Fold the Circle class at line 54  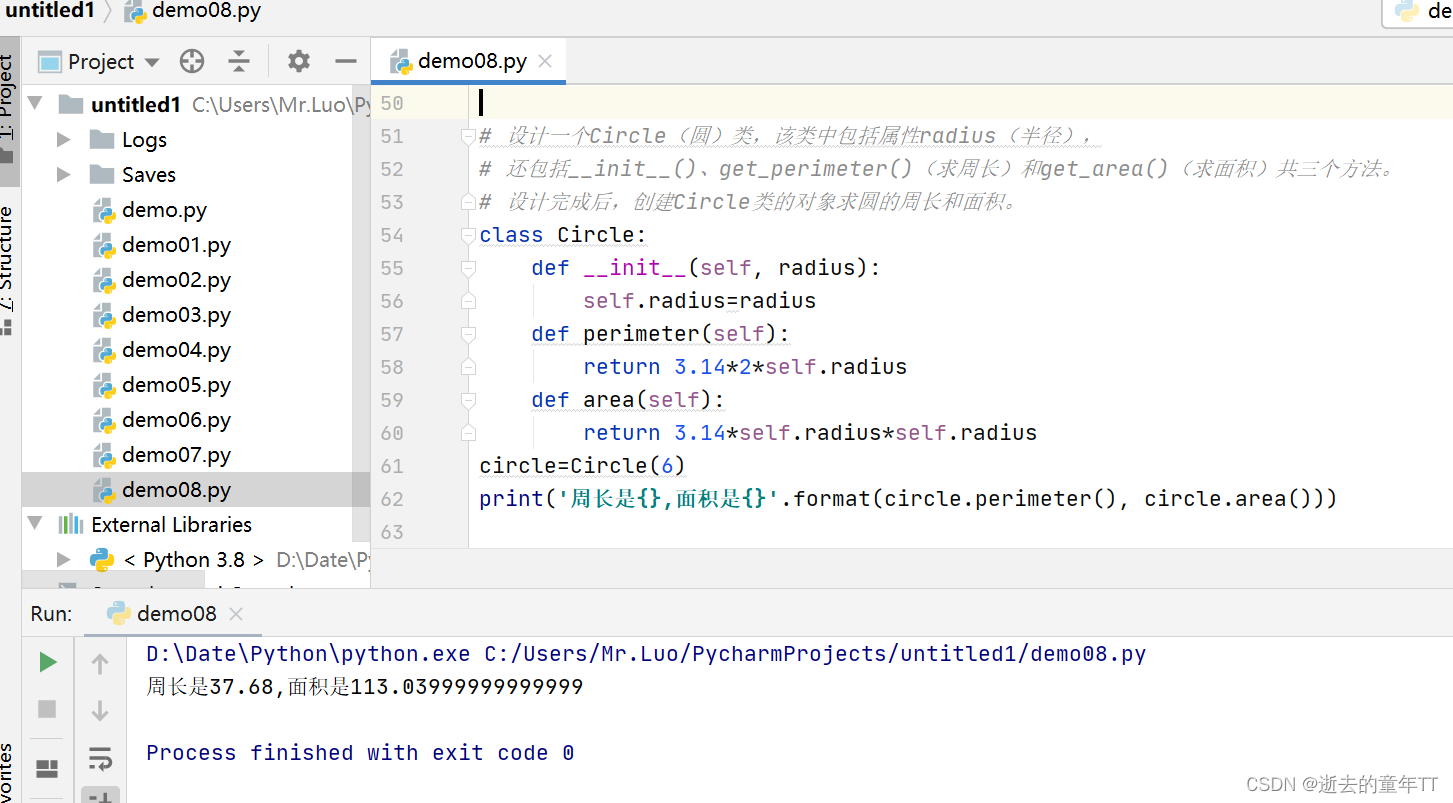468,235
